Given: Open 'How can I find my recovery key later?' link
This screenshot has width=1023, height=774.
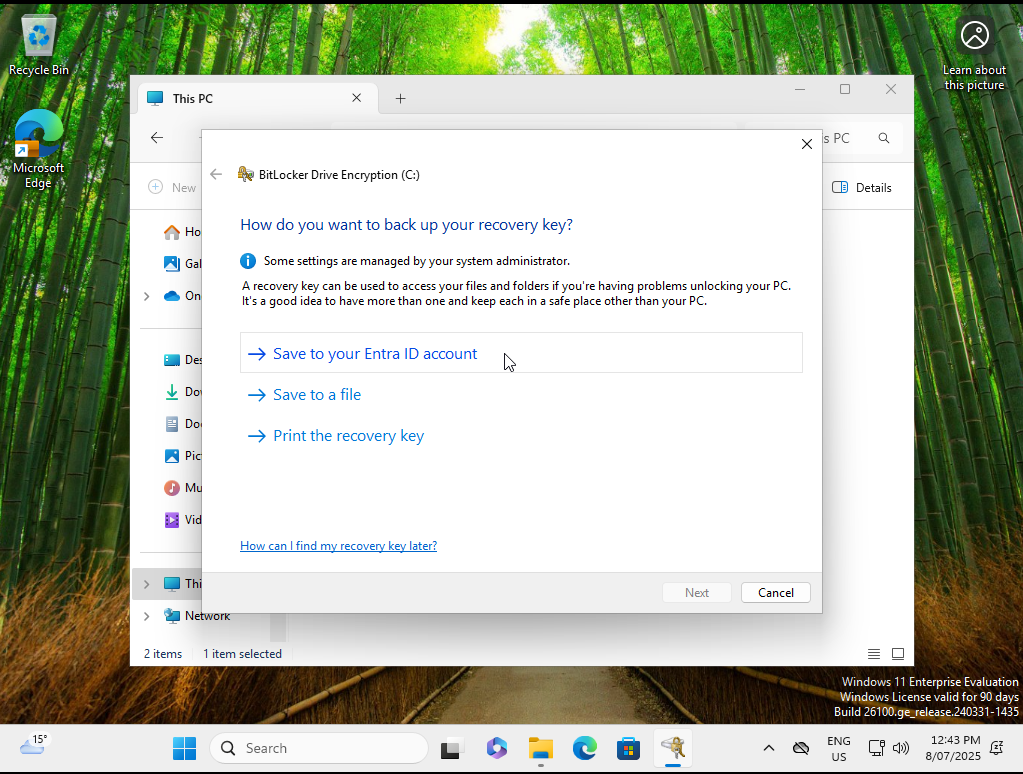Looking at the screenshot, I should coord(338,546).
